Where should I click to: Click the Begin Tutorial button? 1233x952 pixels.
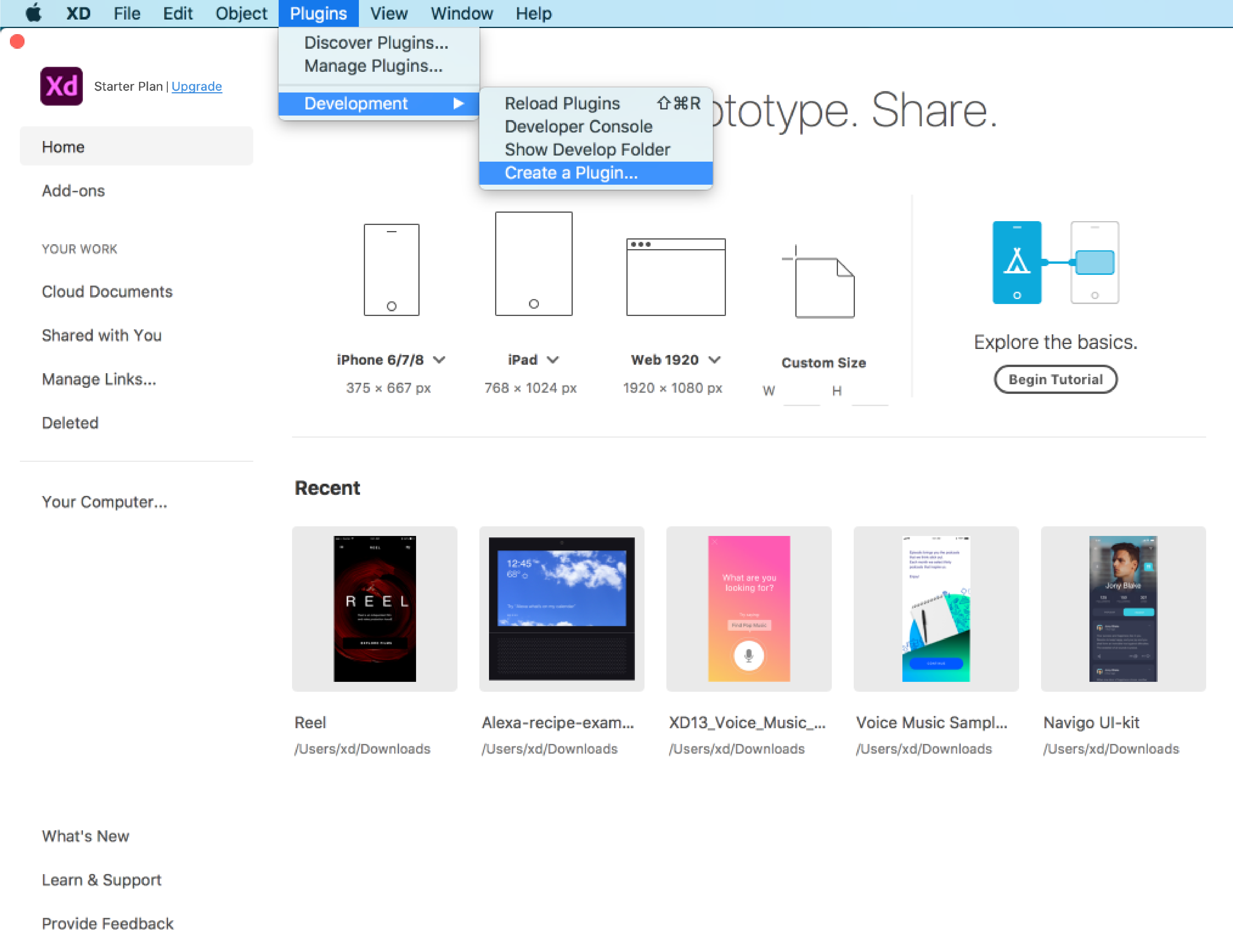coord(1055,380)
